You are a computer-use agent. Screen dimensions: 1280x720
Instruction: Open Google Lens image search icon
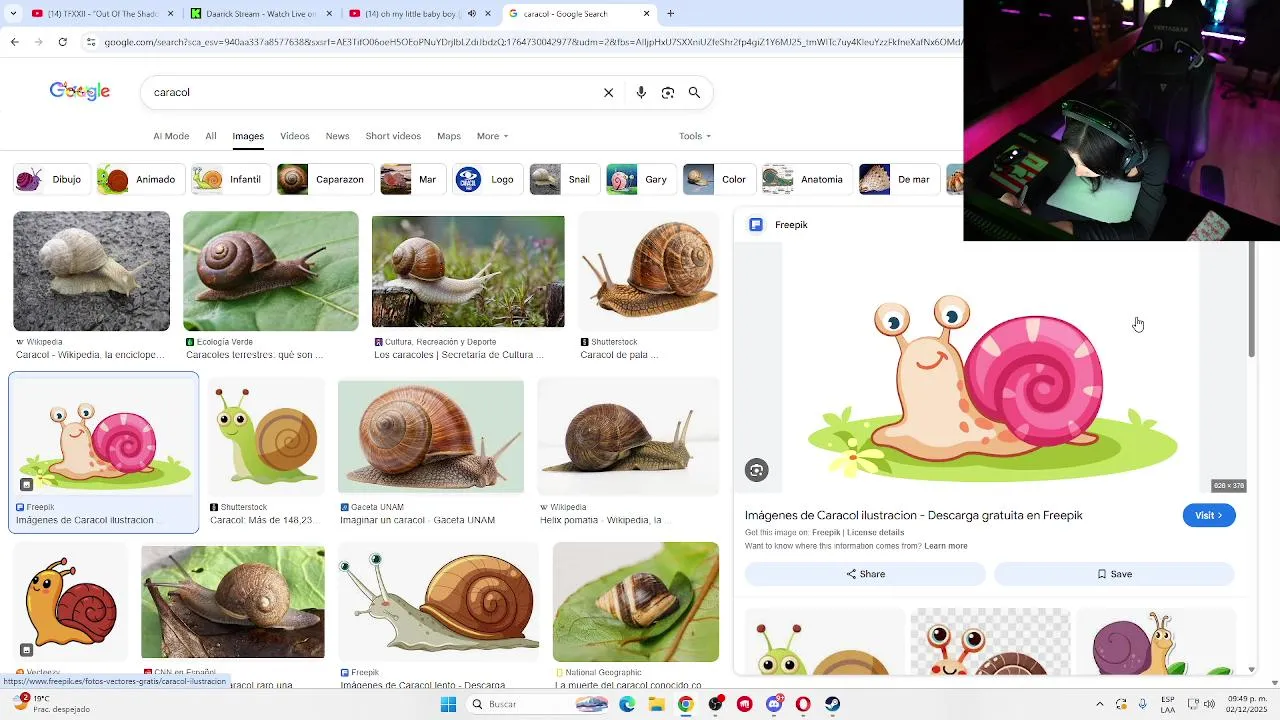[668, 92]
